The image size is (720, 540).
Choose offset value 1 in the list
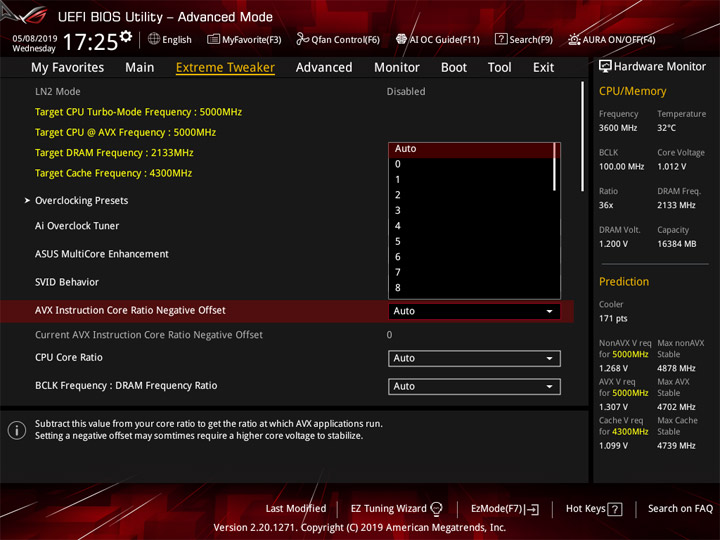pos(471,180)
